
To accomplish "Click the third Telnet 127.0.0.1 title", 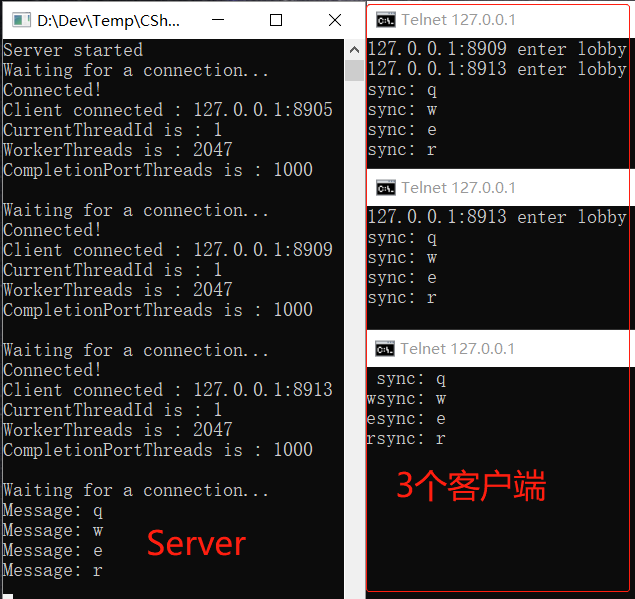I will pyautogui.click(x=457, y=349).
